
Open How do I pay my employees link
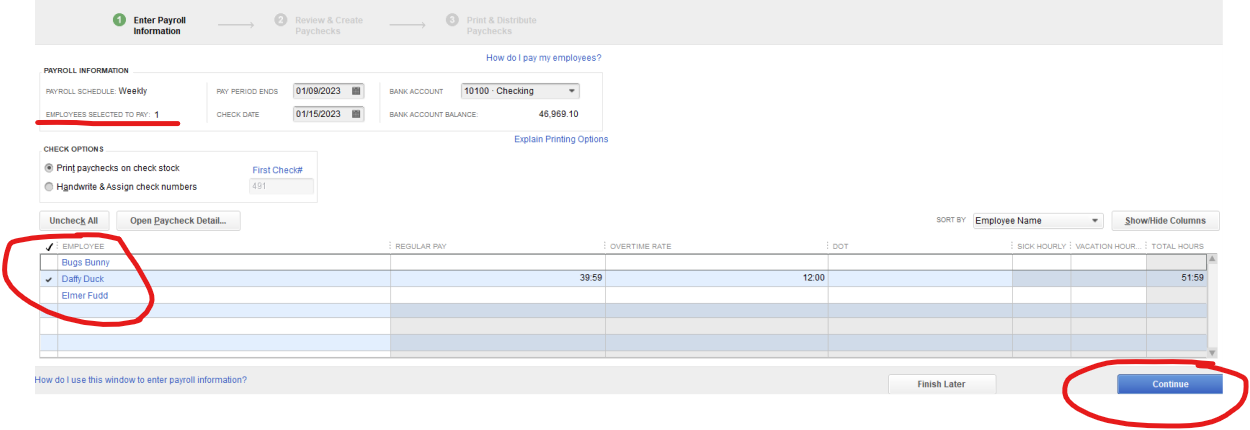pos(544,58)
